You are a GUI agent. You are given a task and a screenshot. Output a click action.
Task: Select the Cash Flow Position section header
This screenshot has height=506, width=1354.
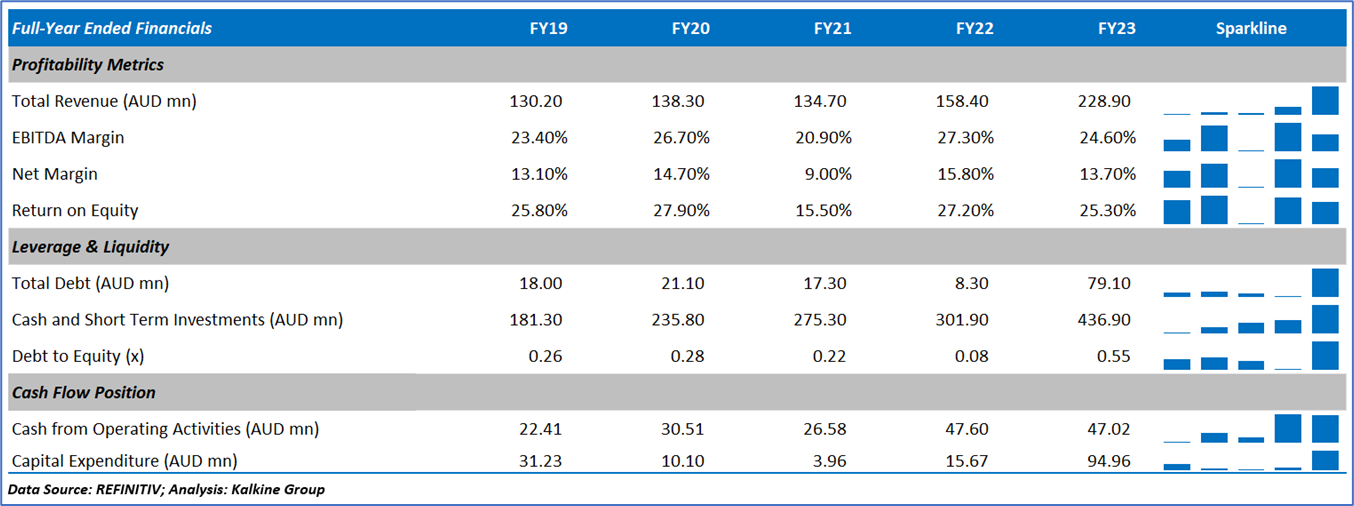point(84,393)
